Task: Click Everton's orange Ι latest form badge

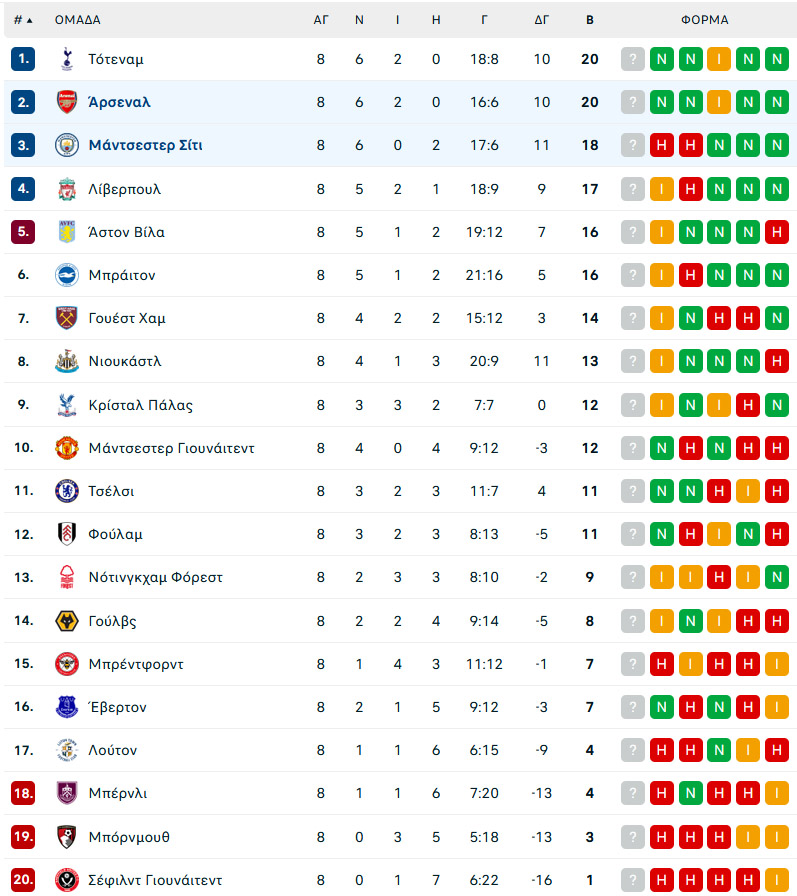Action: pyautogui.click(x=776, y=707)
